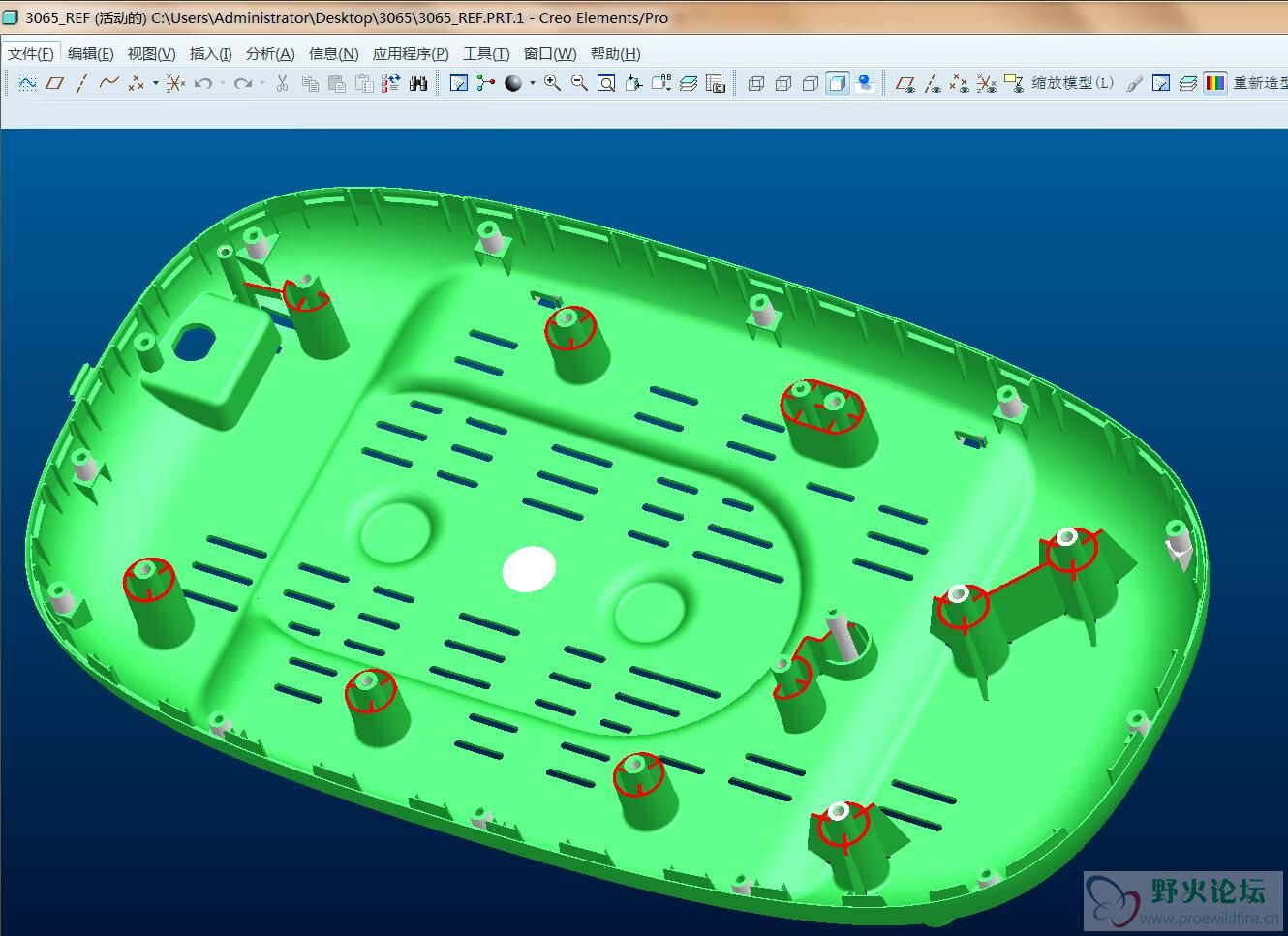Screen dimensions: 1288x936
Task: Open the appearance gallery sphere
Action: (x=513, y=83)
